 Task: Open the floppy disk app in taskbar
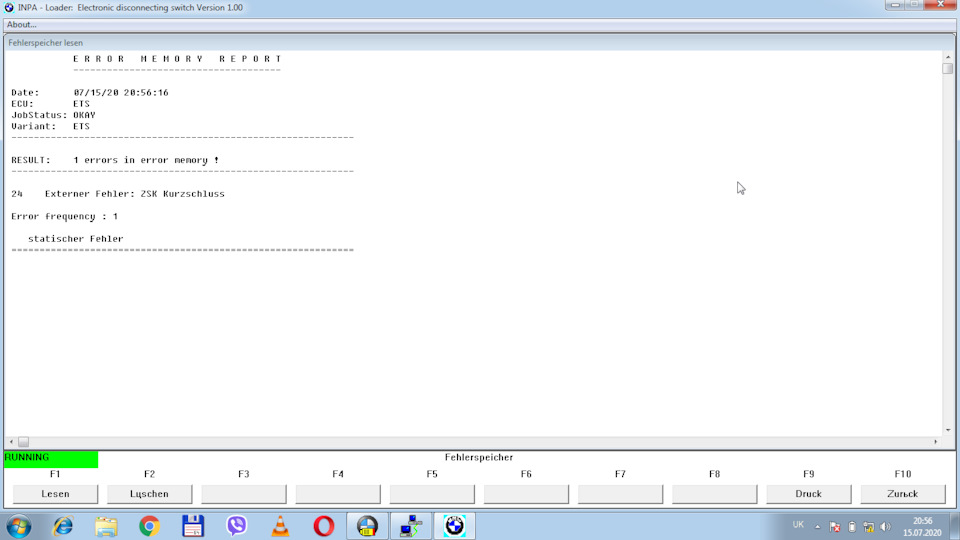193,526
